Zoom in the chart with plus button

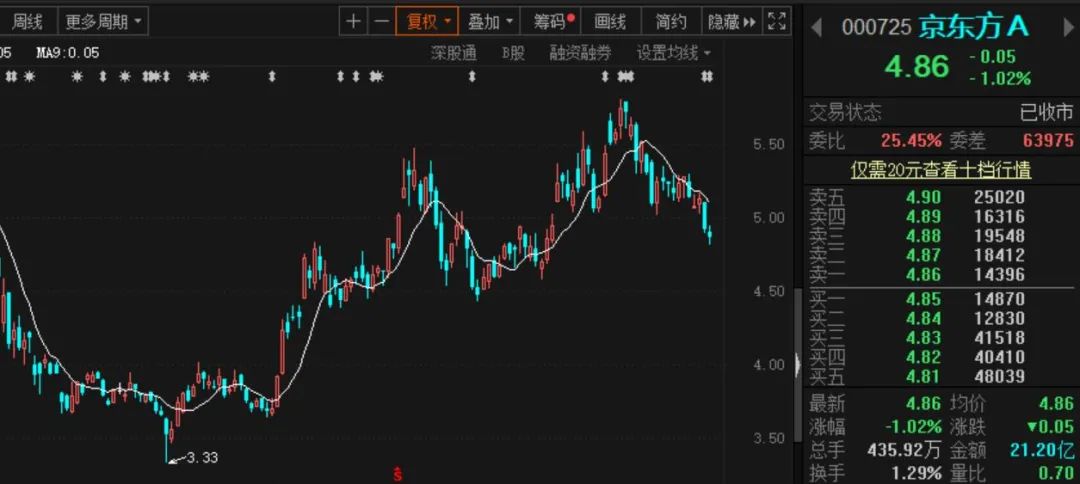point(353,22)
